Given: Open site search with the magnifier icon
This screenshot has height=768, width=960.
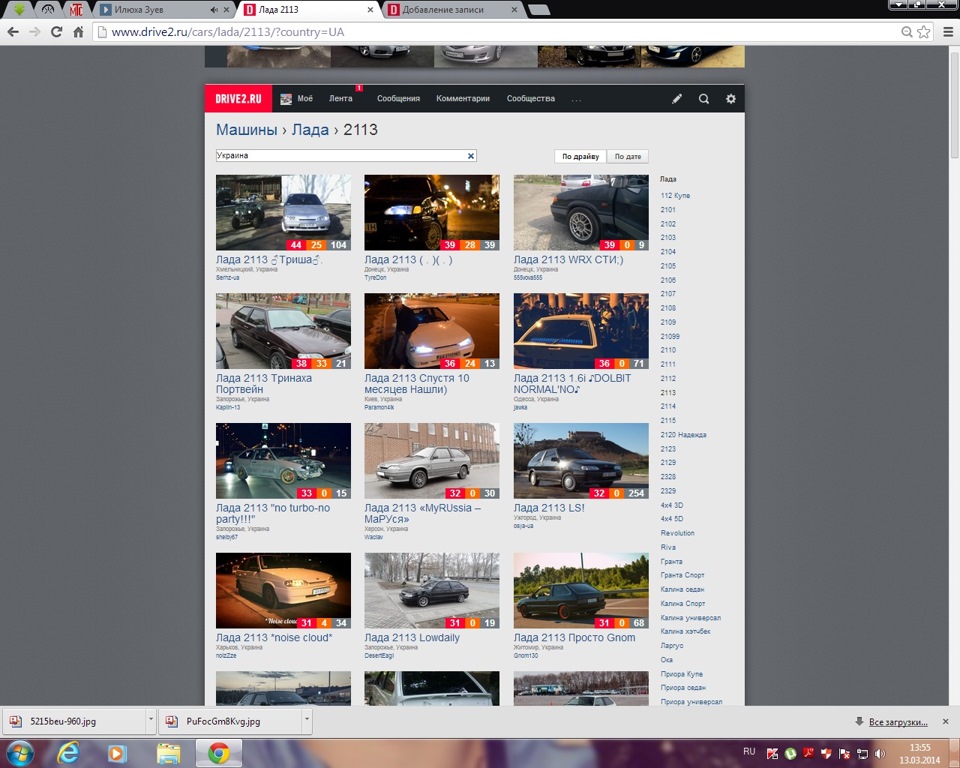Looking at the screenshot, I should (x=704, y=99).
